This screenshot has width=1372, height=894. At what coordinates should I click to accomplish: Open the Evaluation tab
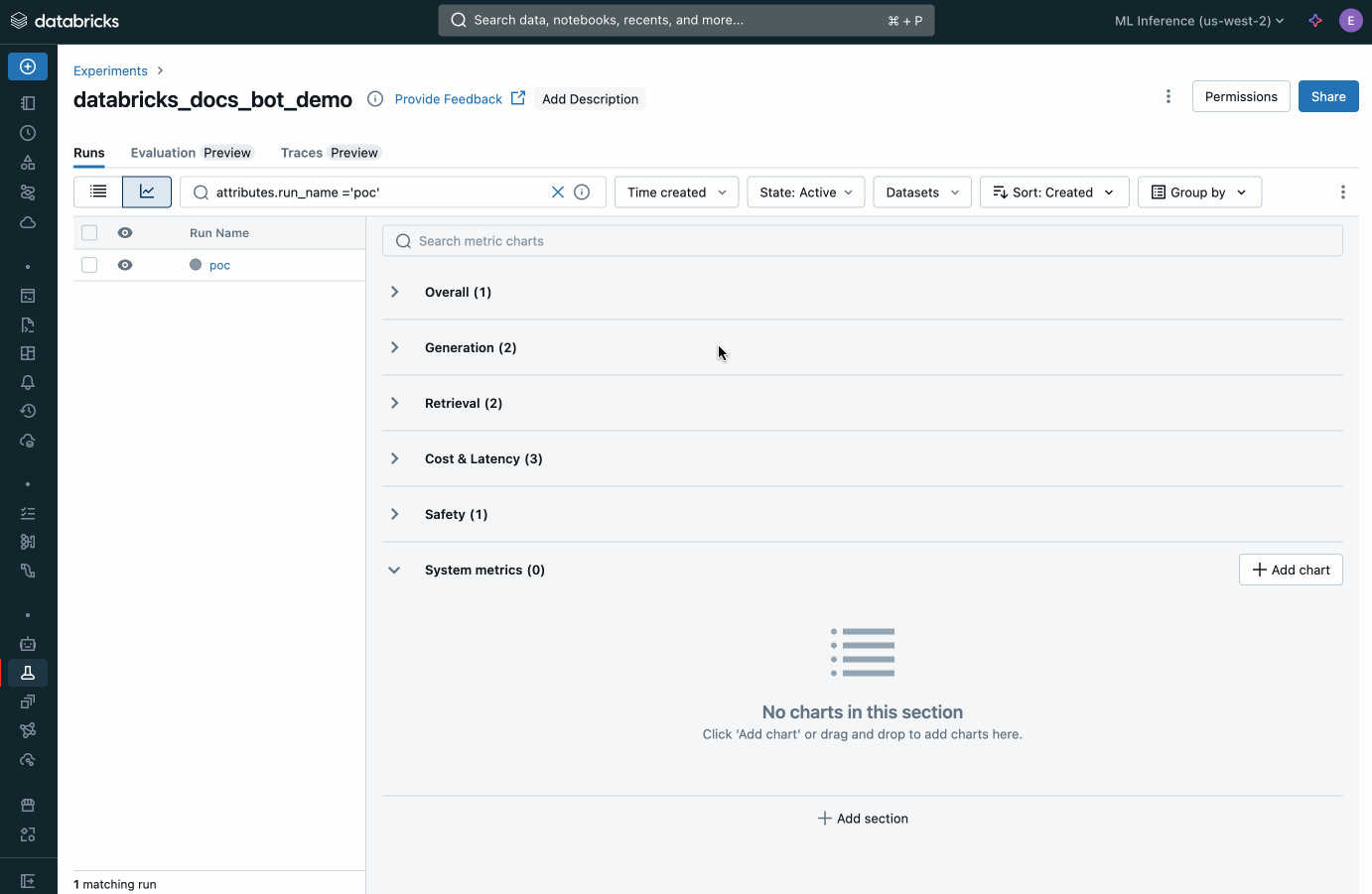(x=161, y=153)
